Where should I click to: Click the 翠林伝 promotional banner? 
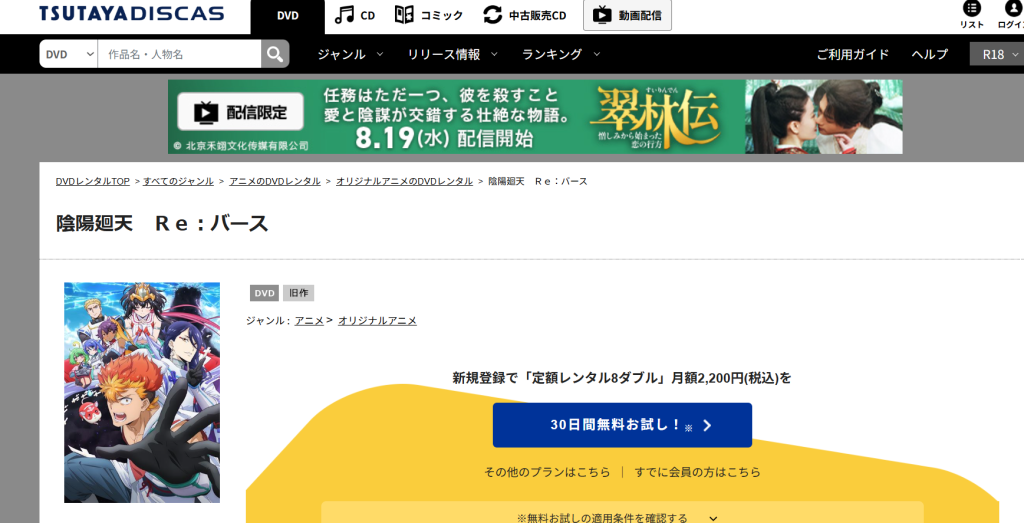(x=535, y=117)
